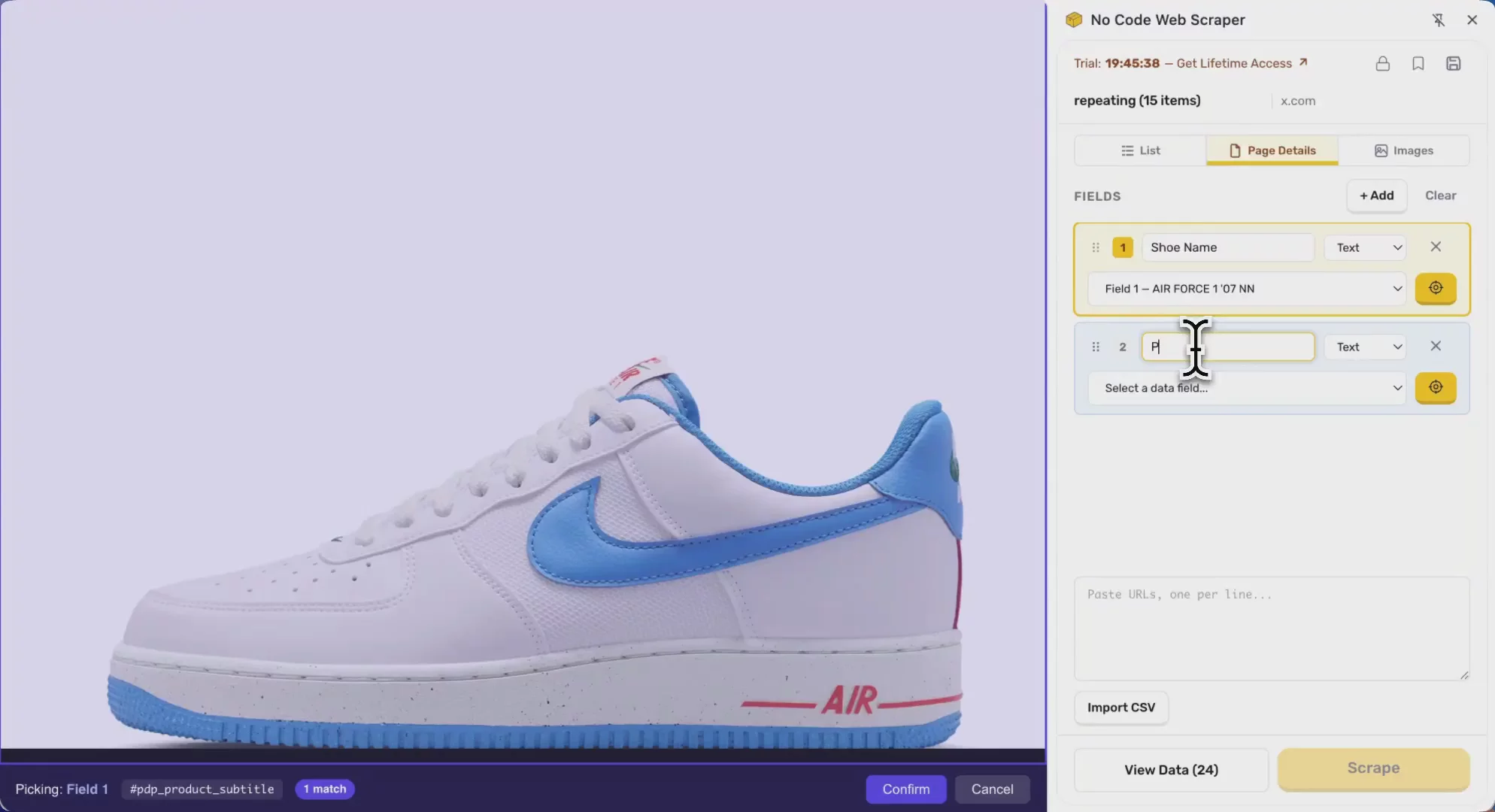Open the Get Lifetime Access link
This screenshot has height=812, width=1495.
click(x=1242, y=63)
